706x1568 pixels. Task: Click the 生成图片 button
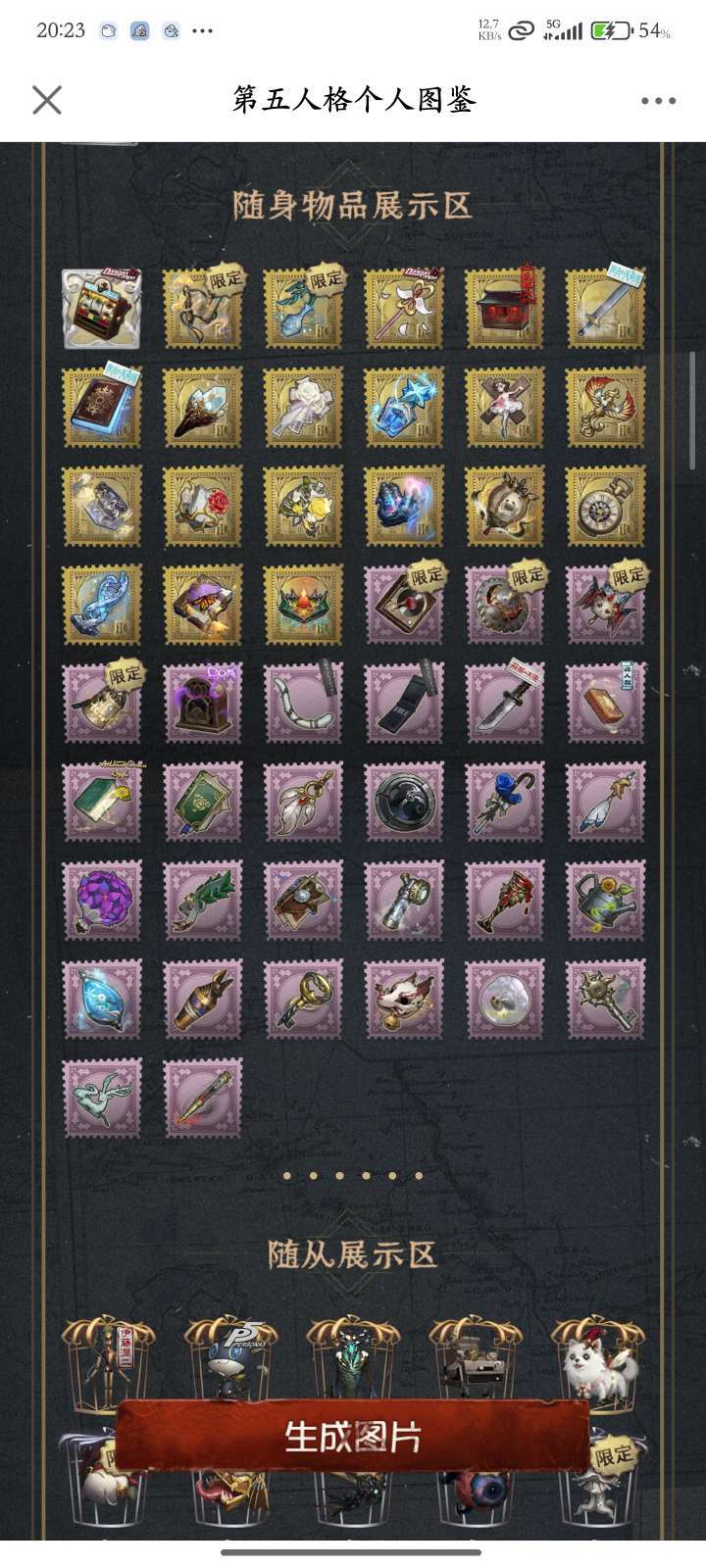[x=353, y=1436]
